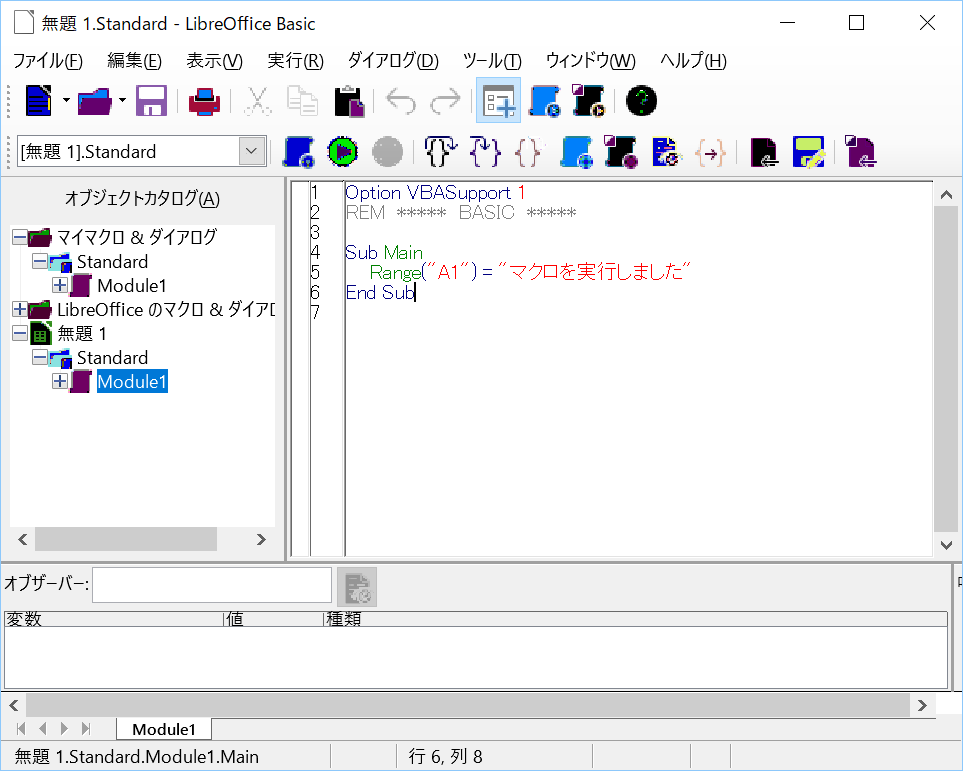
Task: Click code editor scroll up arrow
Action: point(946,195)
